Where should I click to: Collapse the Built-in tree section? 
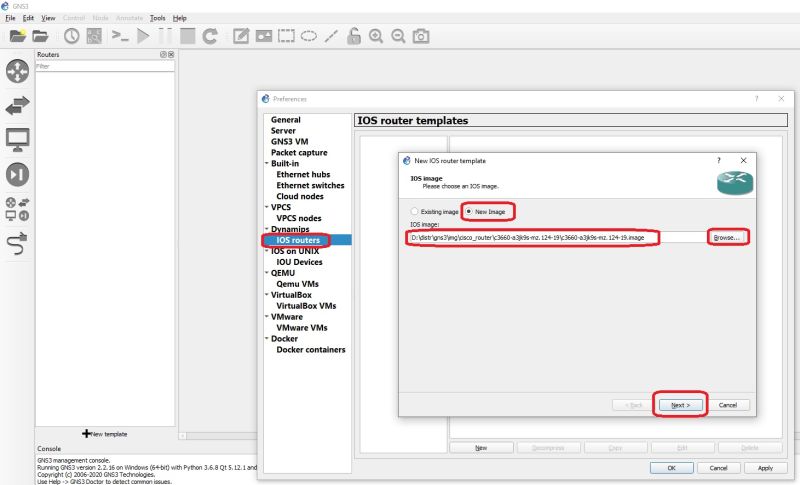[267, 163]
